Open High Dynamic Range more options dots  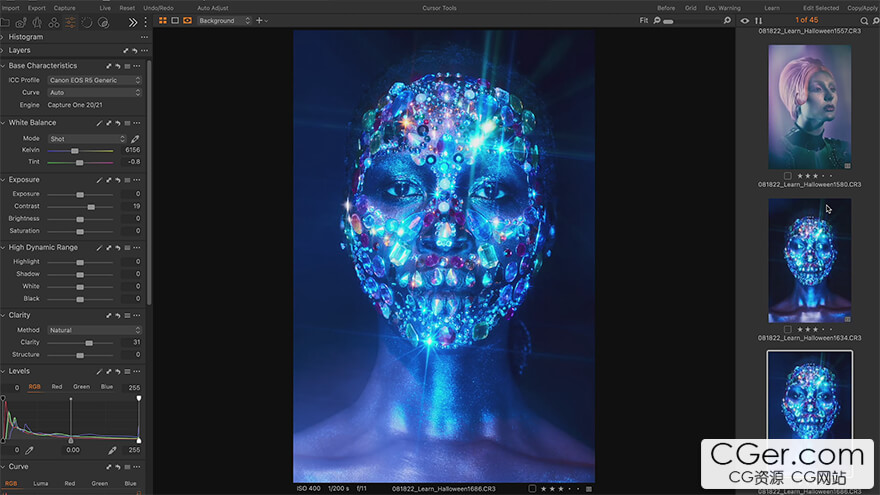point(137,248)
